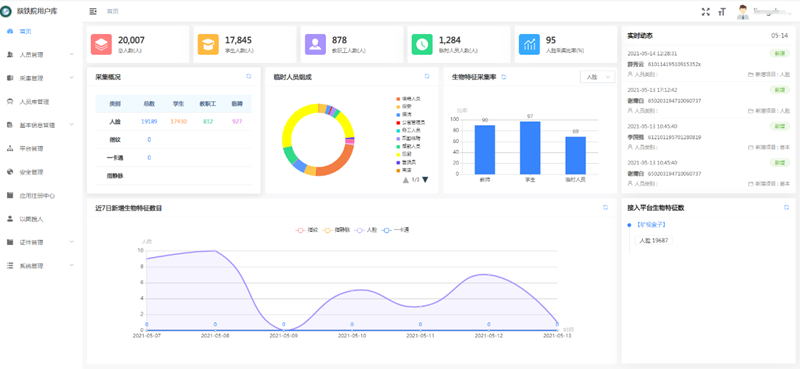Expand the 人员管理 sidebar menu
Image resolution: width=800 pixels, height=369 pixels.
41,55
